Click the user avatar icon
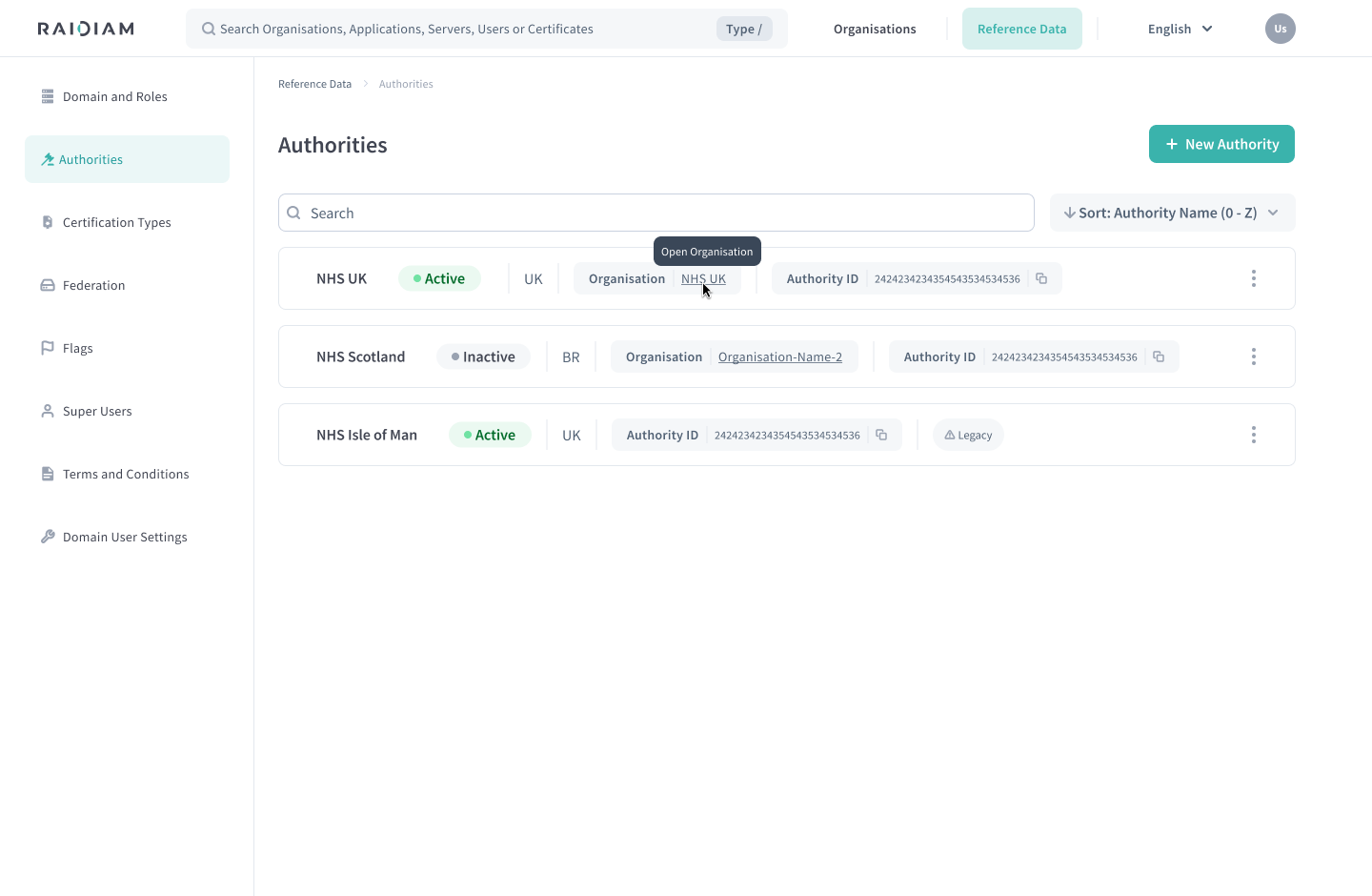The width and height of the screenshot is (1372, 896). click(1280, 29)
